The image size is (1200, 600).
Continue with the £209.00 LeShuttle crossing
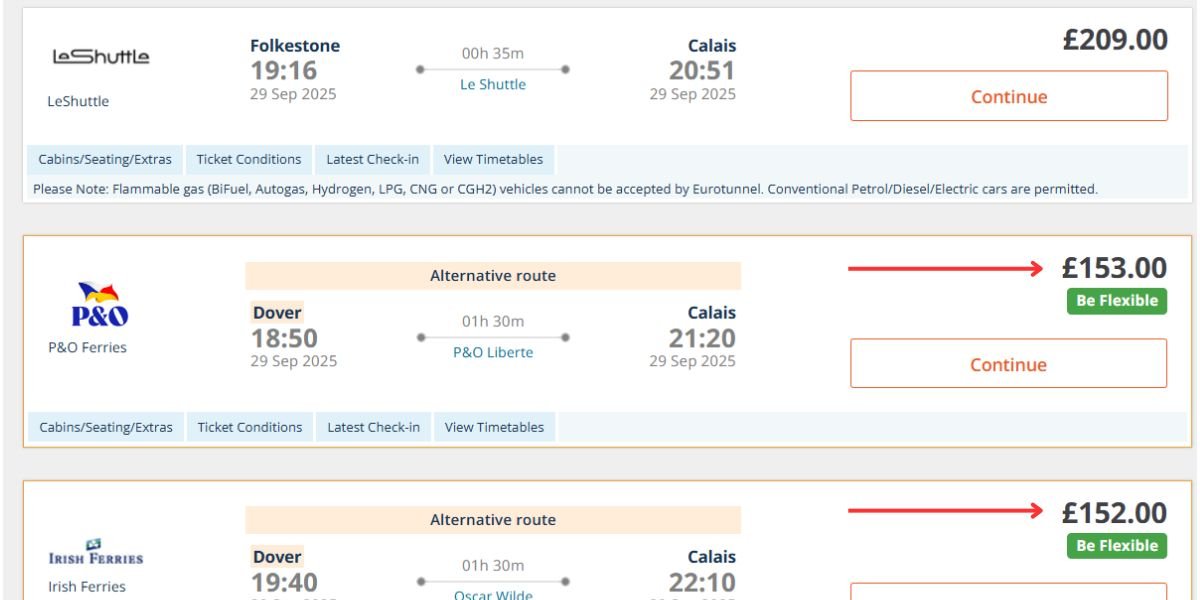pos(1008,96)
